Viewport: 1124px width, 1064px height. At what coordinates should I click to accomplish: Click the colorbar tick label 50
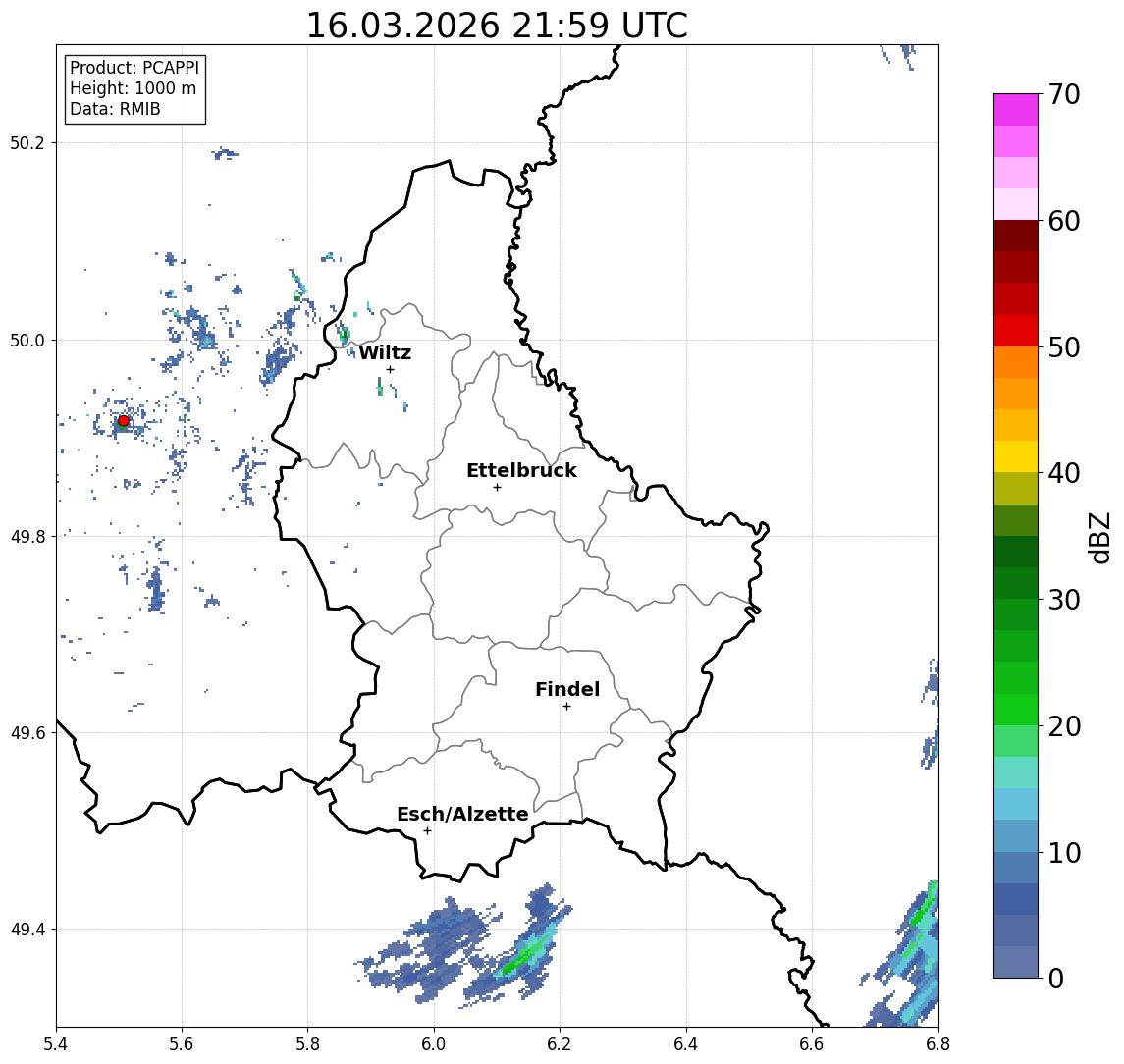click(x=1064, y=347)
